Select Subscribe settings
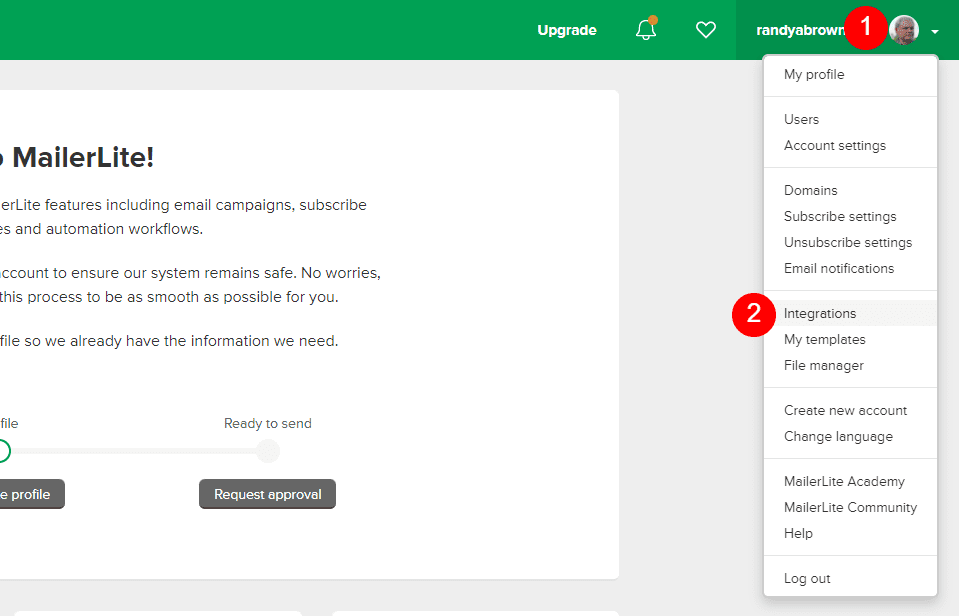The image size is (959, 616). point(838,216)
